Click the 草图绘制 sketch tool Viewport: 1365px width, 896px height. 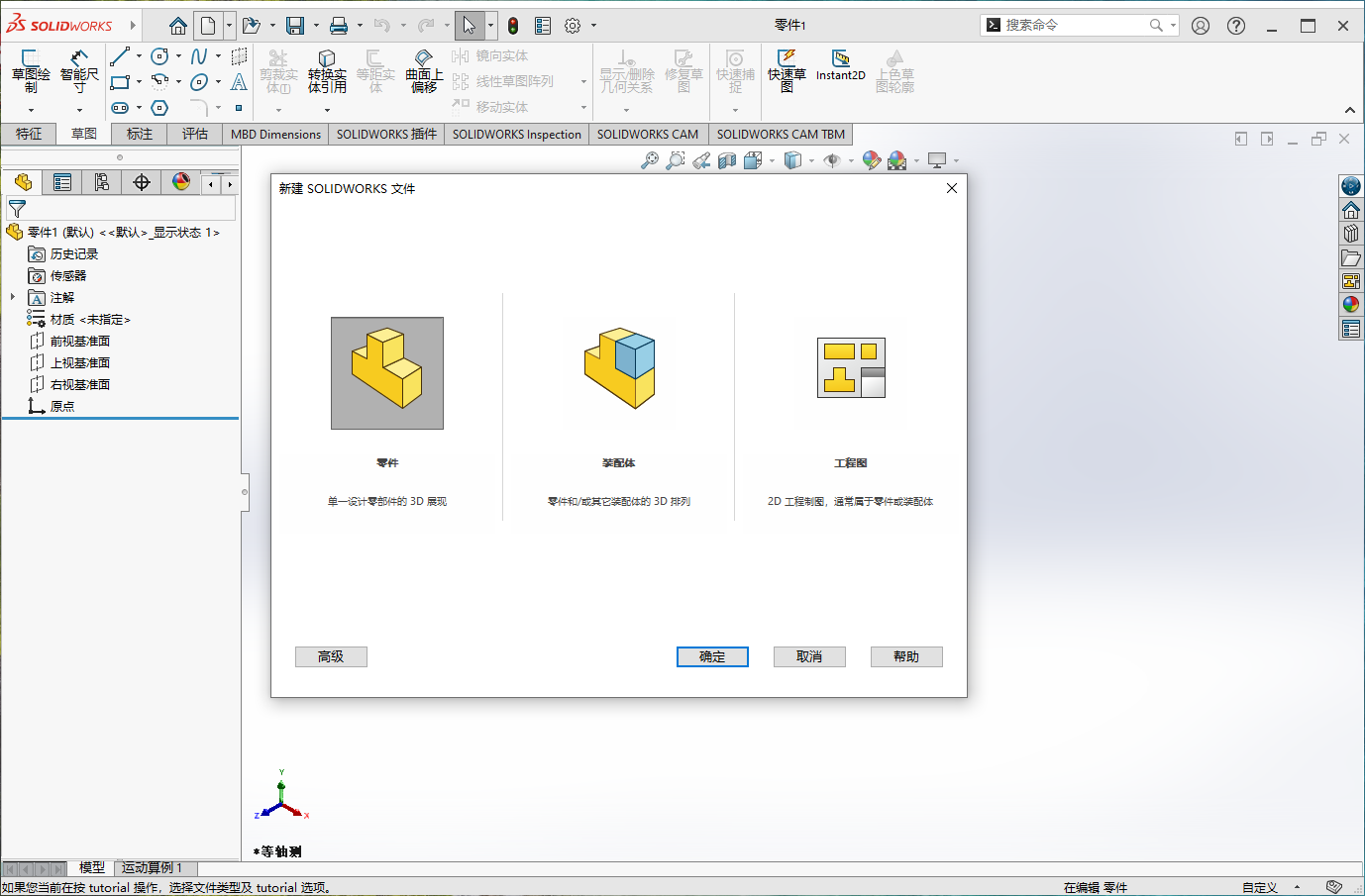click(x=31, y=72)
